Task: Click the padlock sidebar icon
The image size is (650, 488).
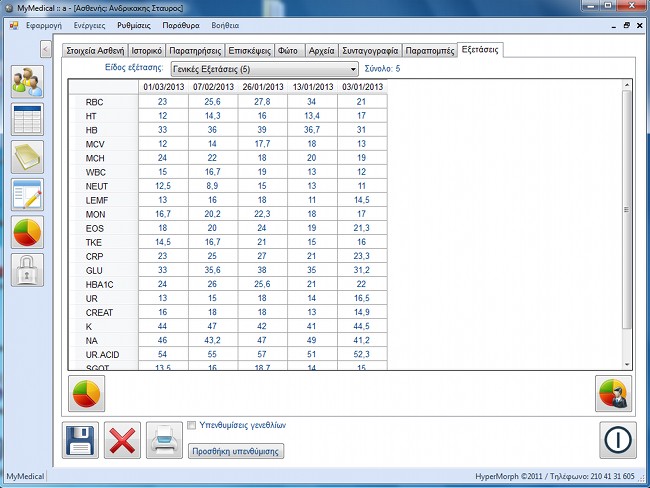Action: pyautogui.click(x=27, y=269)
